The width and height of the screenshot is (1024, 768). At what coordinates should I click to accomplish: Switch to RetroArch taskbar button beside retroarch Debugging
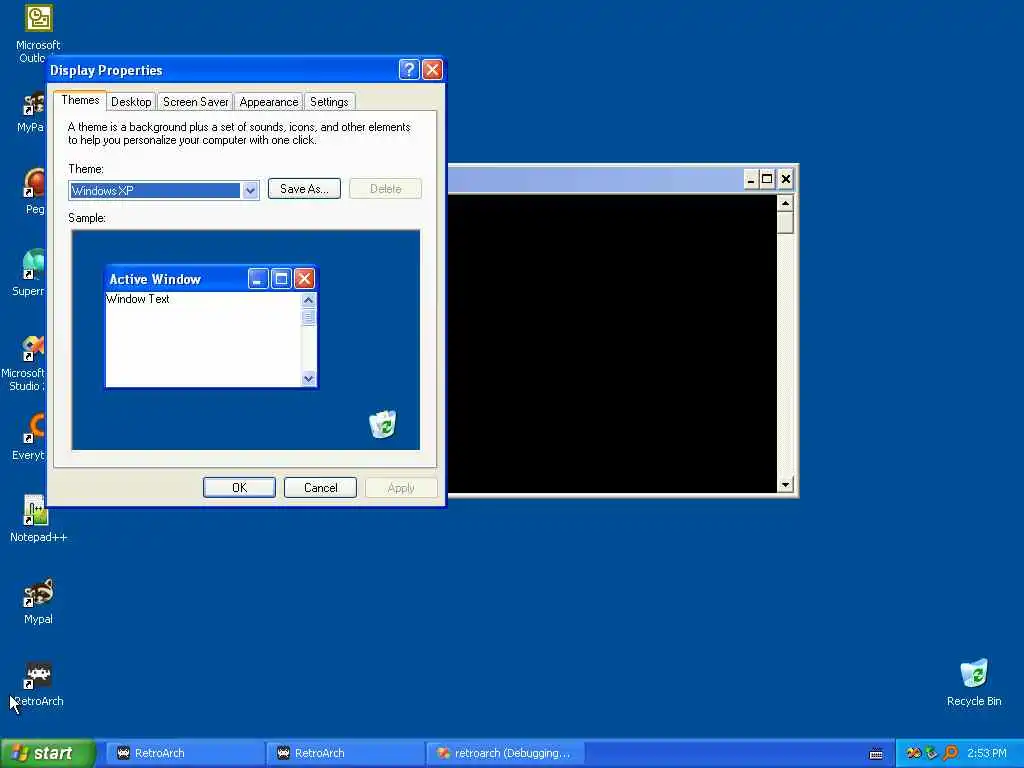[344, 753]
